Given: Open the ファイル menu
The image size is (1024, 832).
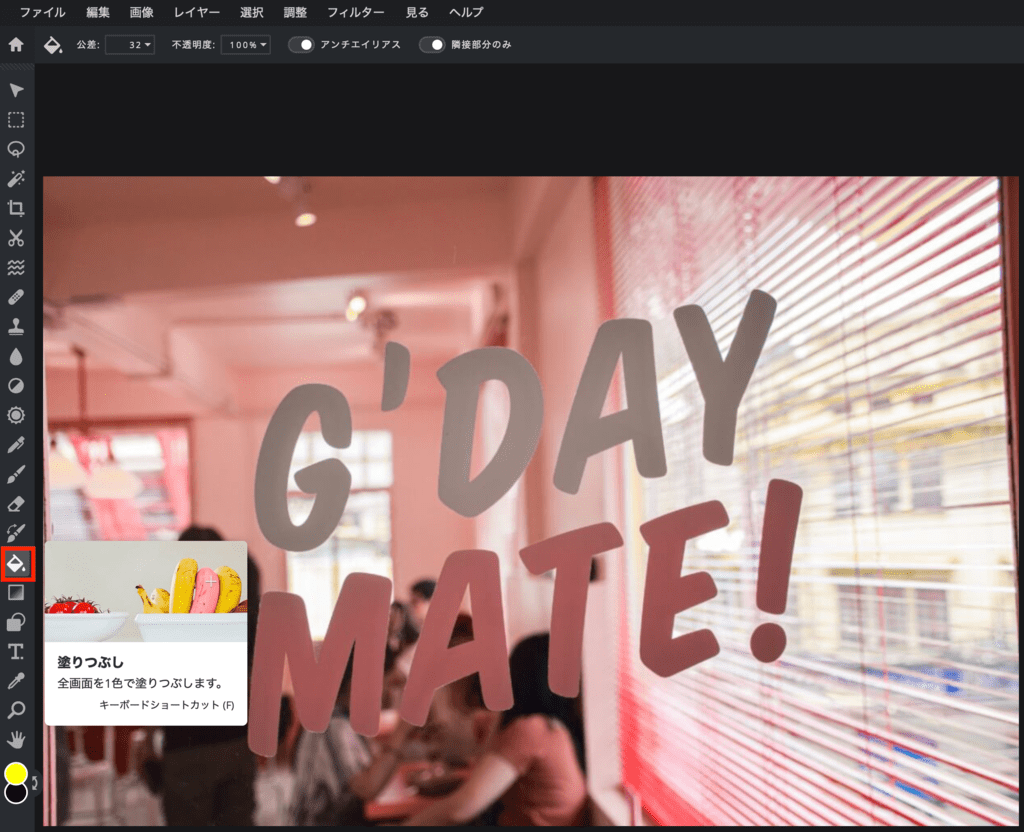Looking at the screenshot, I should 43,13.
